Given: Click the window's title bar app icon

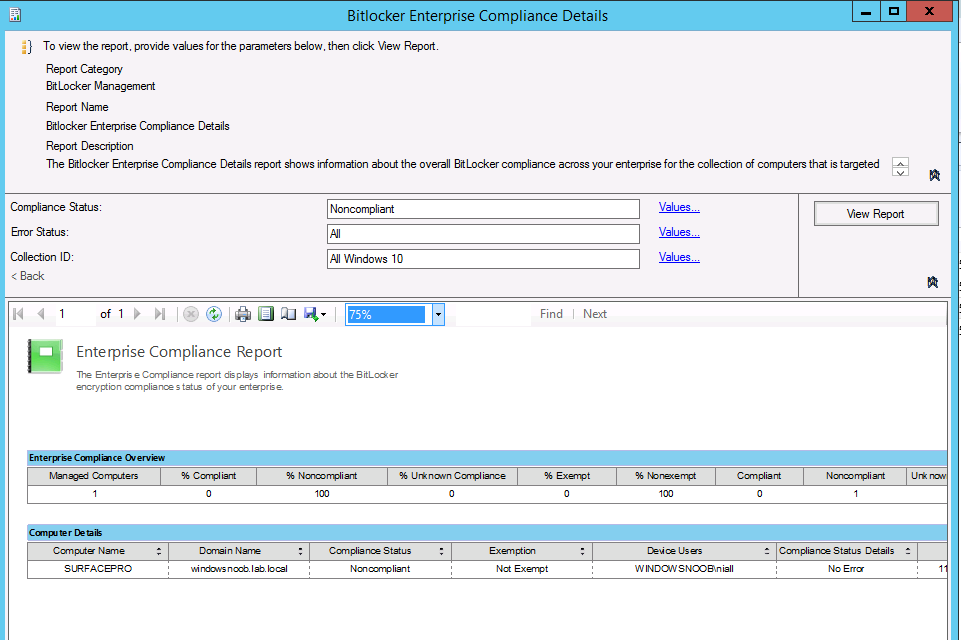Looking at the screenshot, I should 15,15.
